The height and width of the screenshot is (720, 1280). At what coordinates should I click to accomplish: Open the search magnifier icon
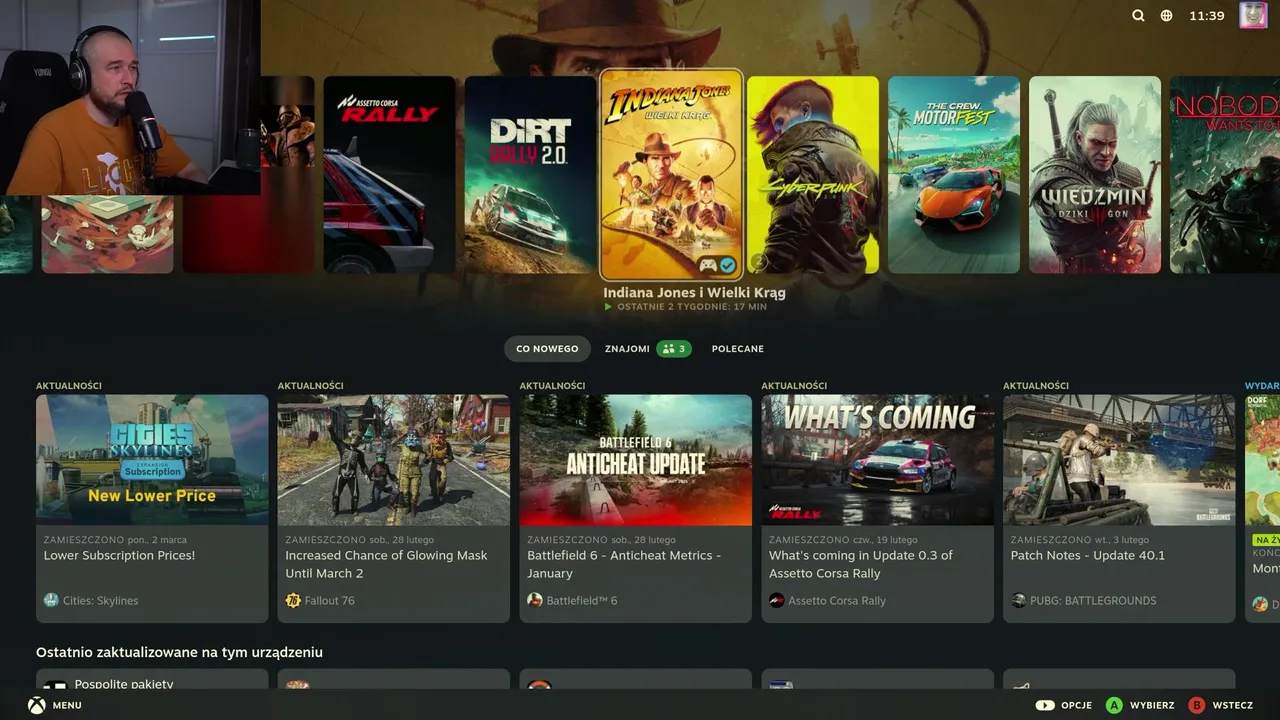(x=1138, y=16)
